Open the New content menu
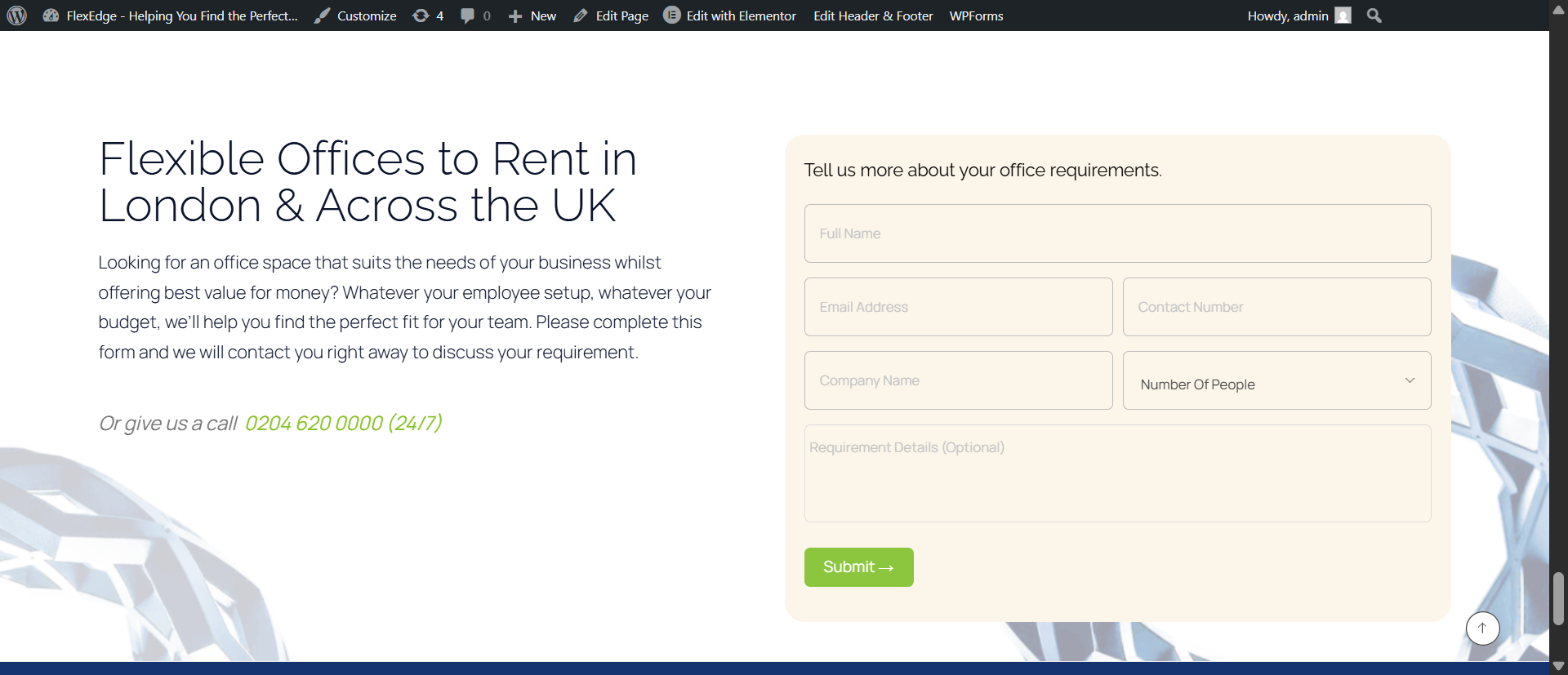 (x=532, y=16)
